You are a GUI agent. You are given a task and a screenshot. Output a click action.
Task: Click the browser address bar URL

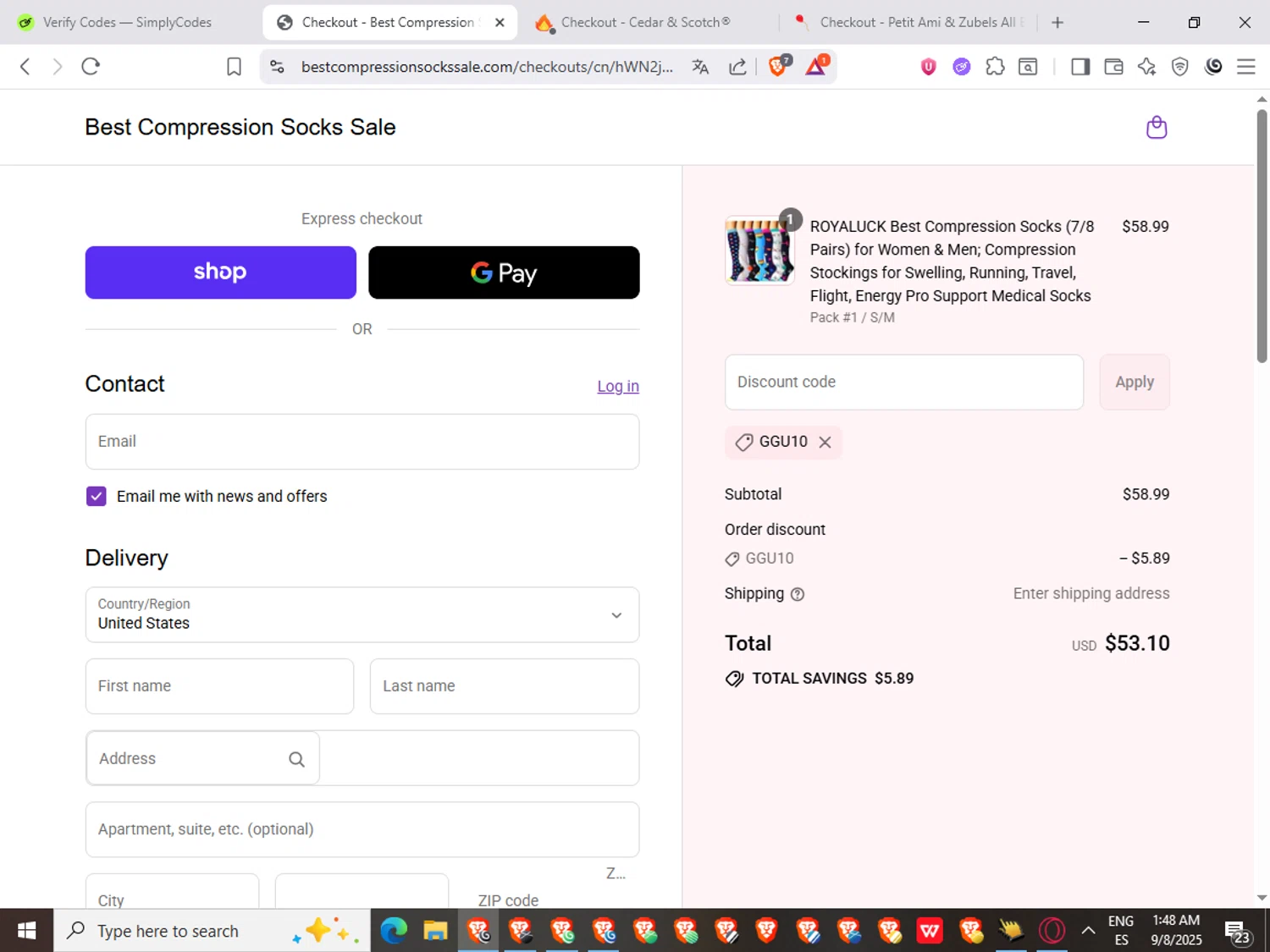487,67
